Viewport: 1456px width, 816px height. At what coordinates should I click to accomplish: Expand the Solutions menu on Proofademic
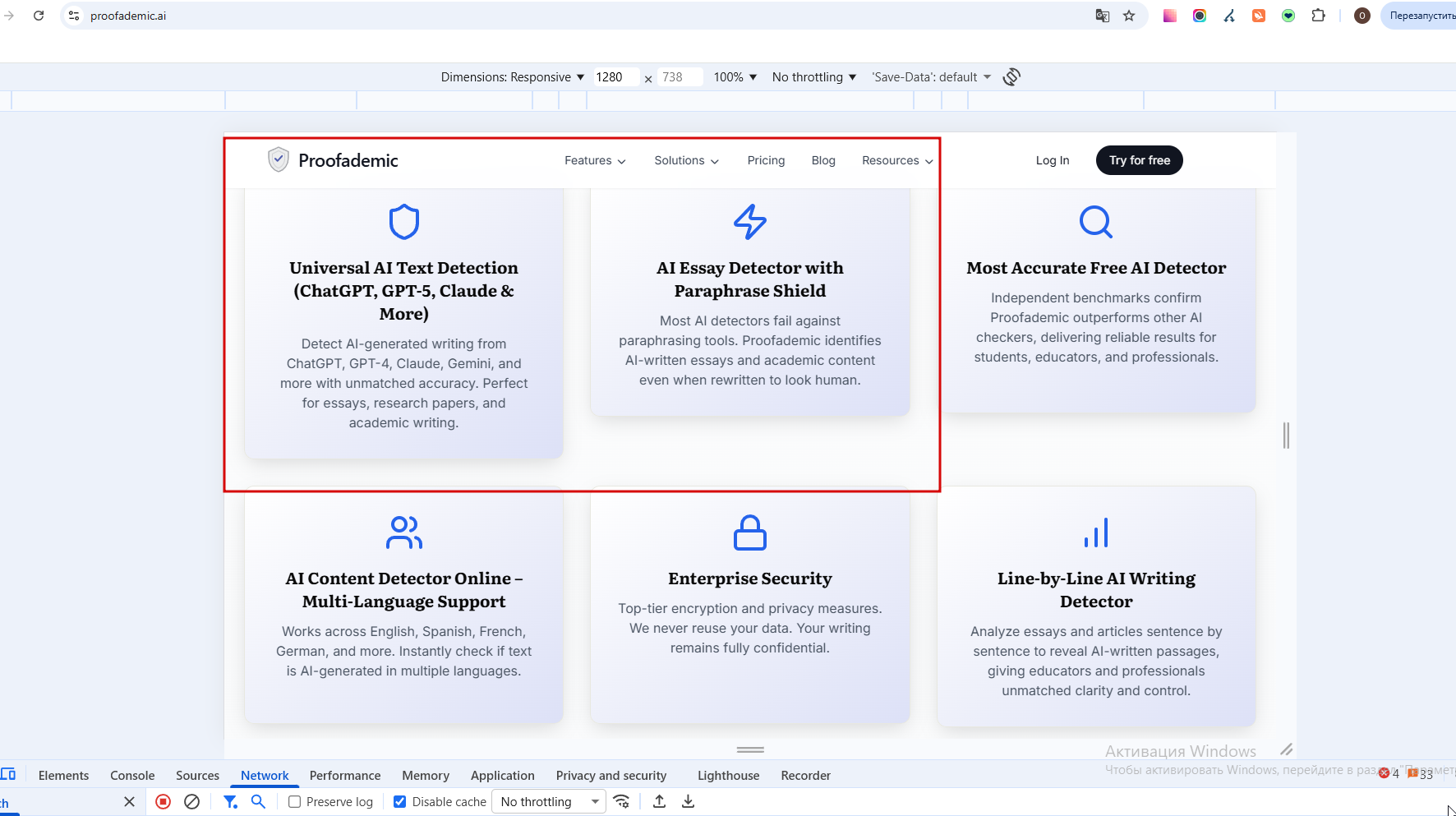[686, 160]
